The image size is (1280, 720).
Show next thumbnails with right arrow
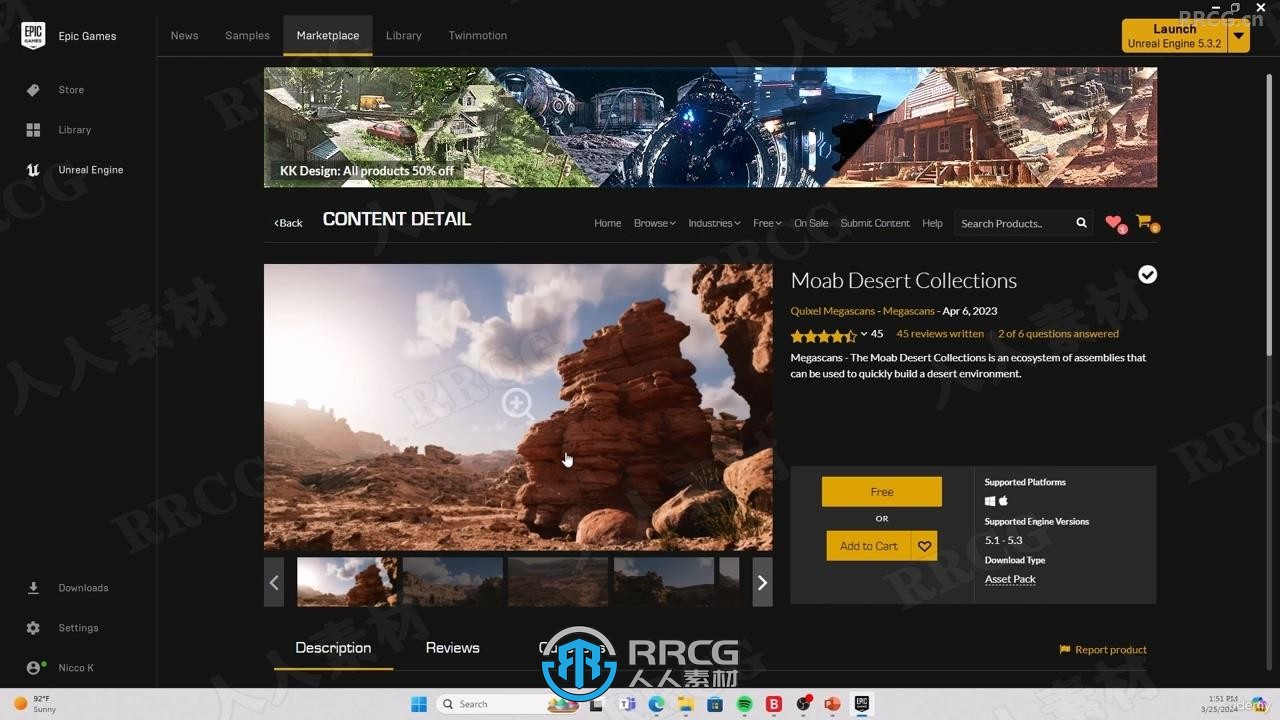click(762, 582)
